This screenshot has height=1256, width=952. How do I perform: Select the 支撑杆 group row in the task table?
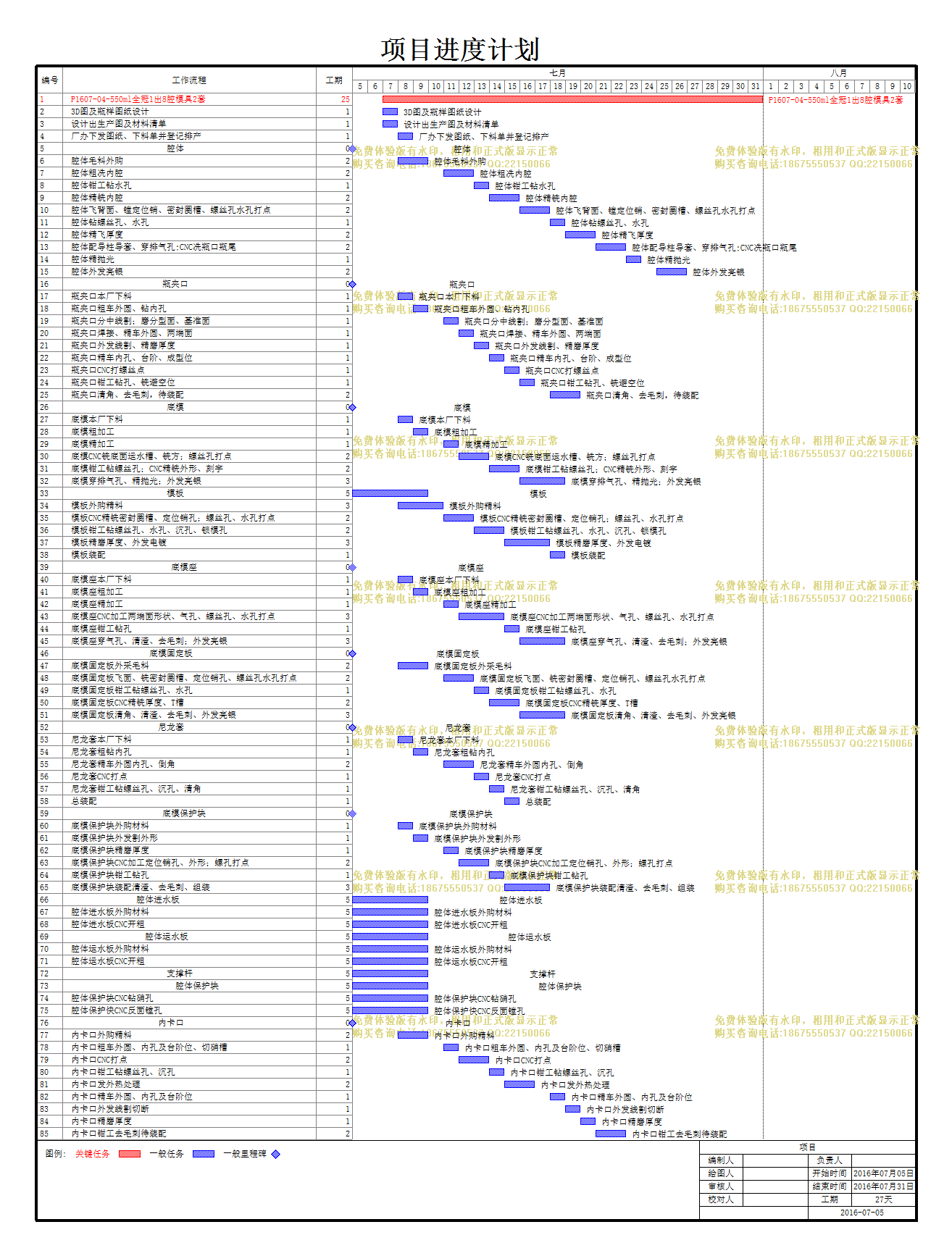click(x=180, y=974)
